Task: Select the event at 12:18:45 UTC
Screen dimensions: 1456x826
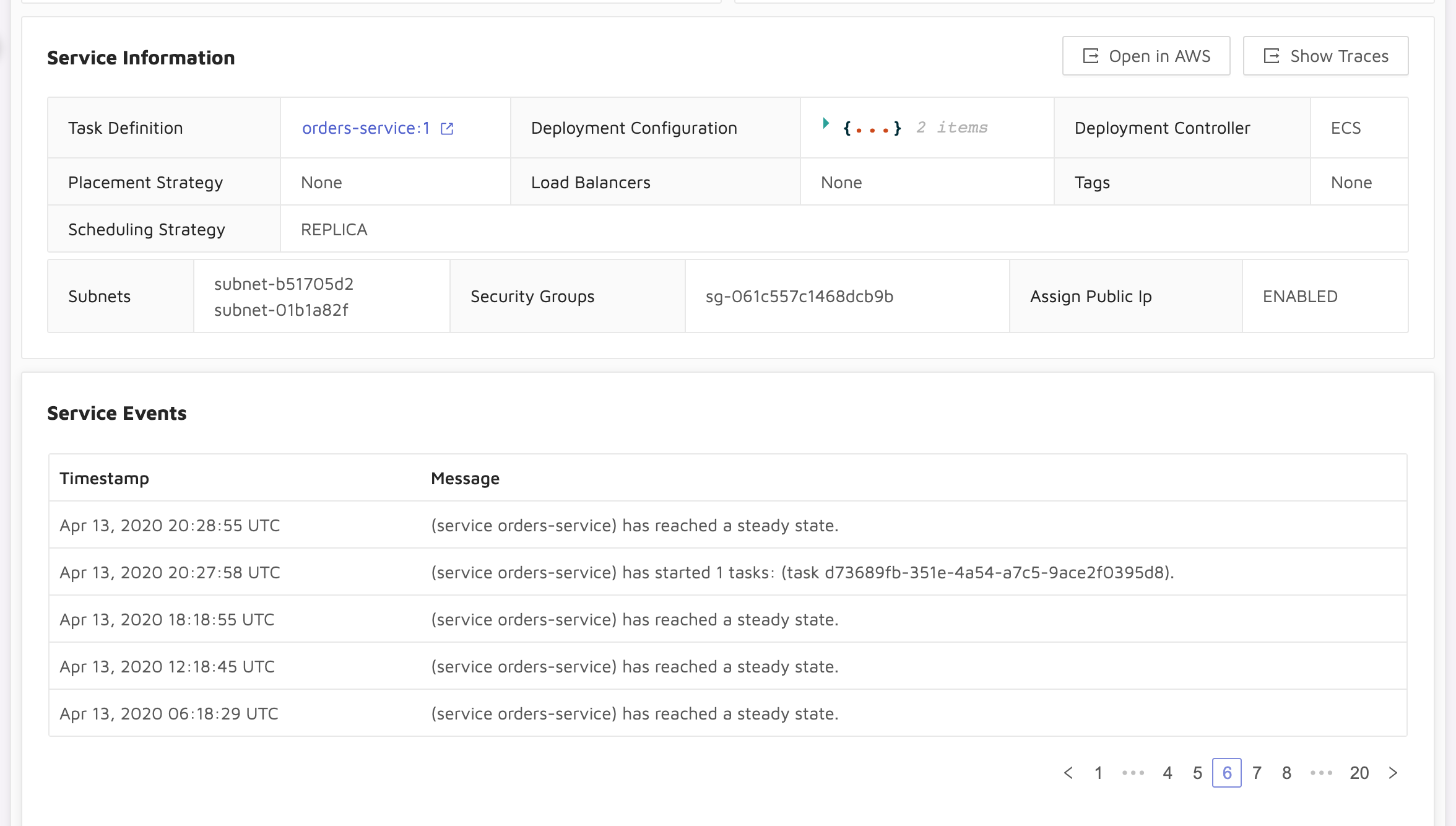Action: pyautogui.click(x=728, y=666)
